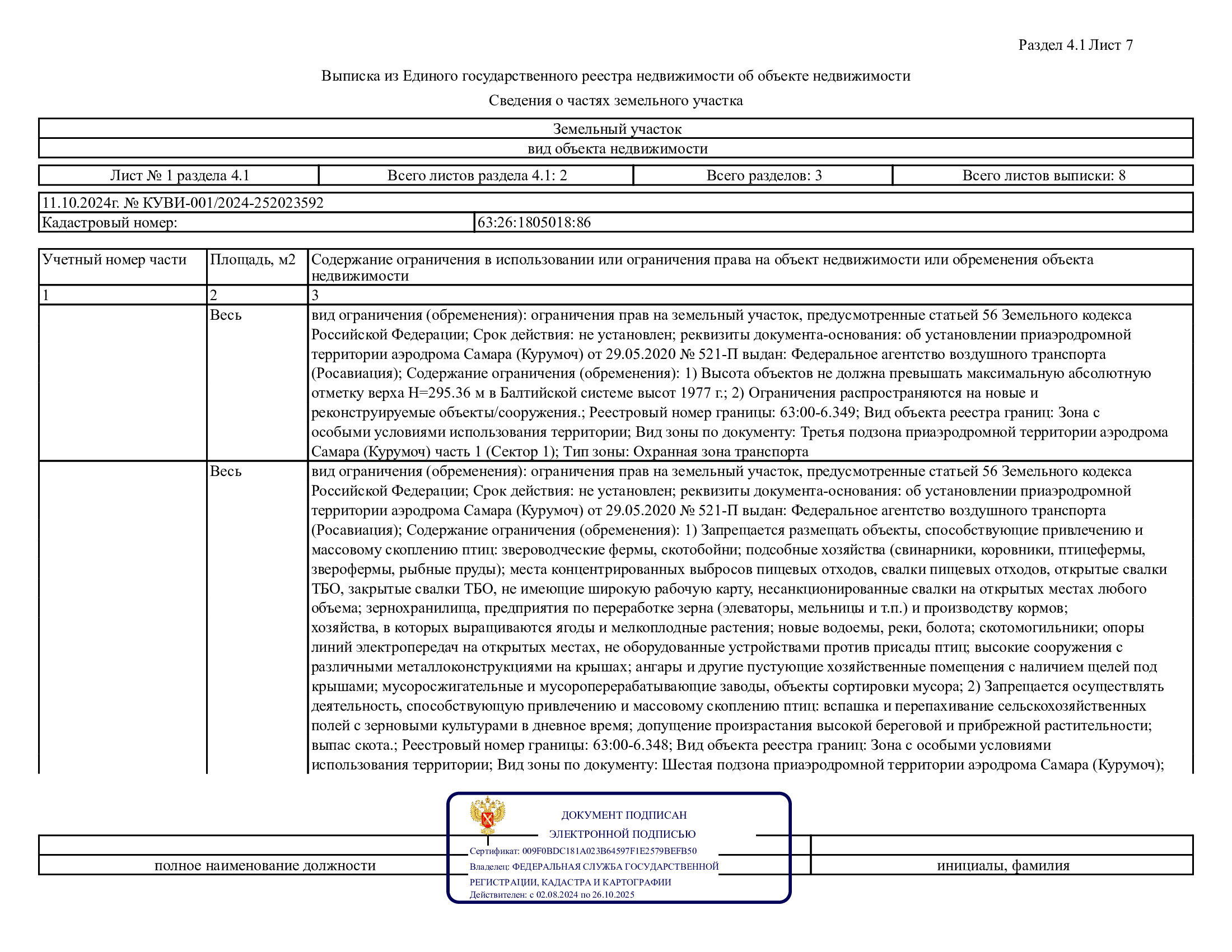Click the cadastral number 63:26:1805018:86
This screenshot has width=1232, height=952.
(x=534, y=223)
